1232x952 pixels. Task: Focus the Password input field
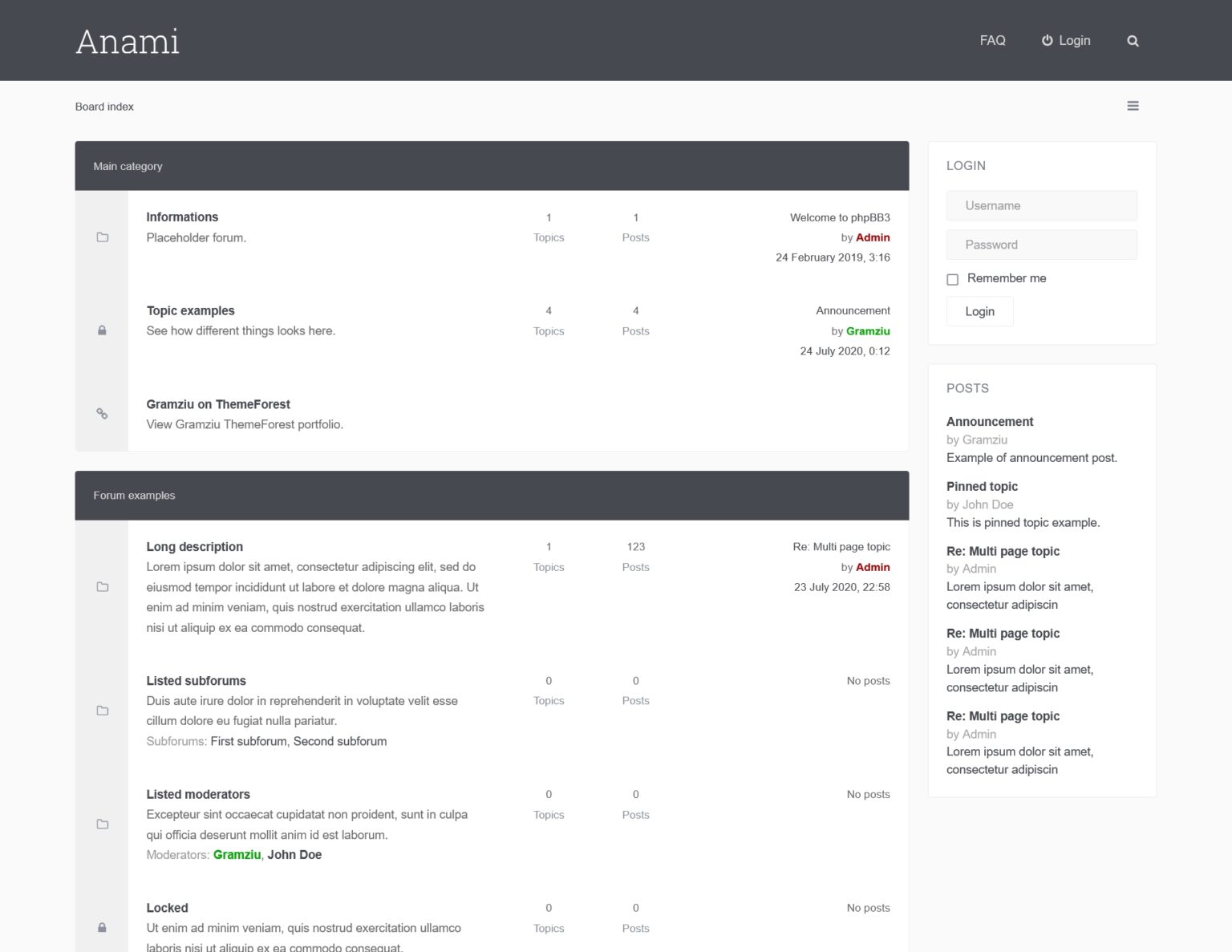tap(1041, 245)
